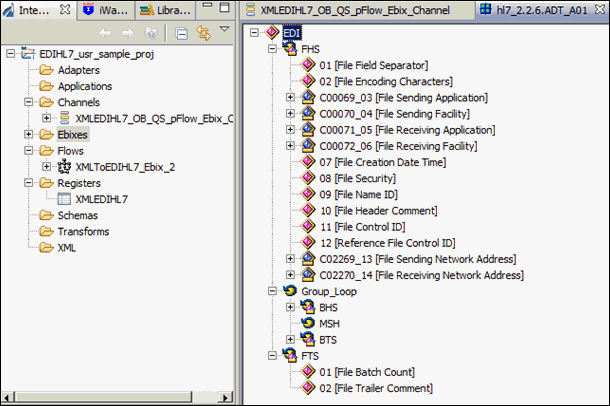Collapse the Group_Loop node

[x=272, y=290]
